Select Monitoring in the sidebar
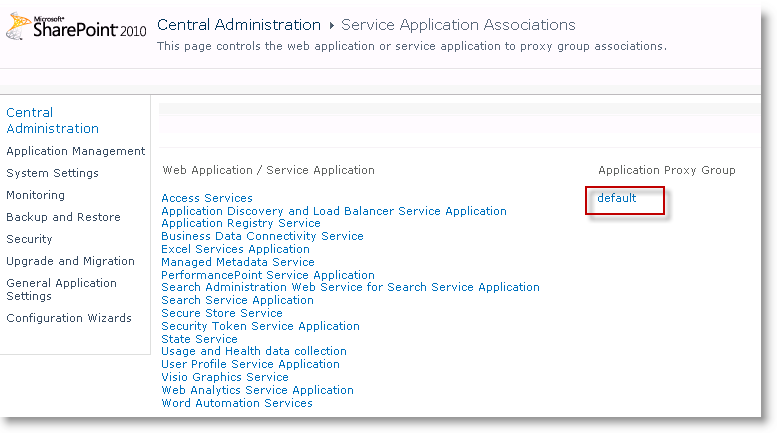777x433 pixels. pos(35,195)
